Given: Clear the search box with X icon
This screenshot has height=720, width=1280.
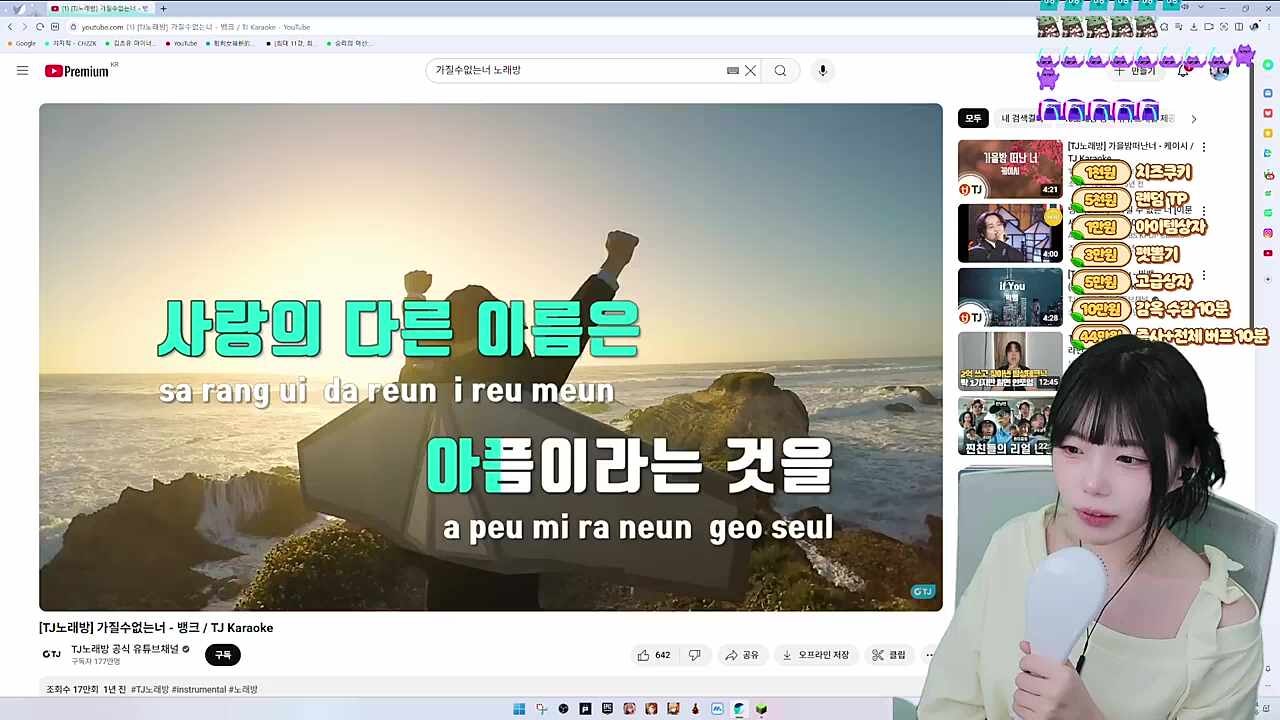Looking at the screenshot, I should pos(750,70).
